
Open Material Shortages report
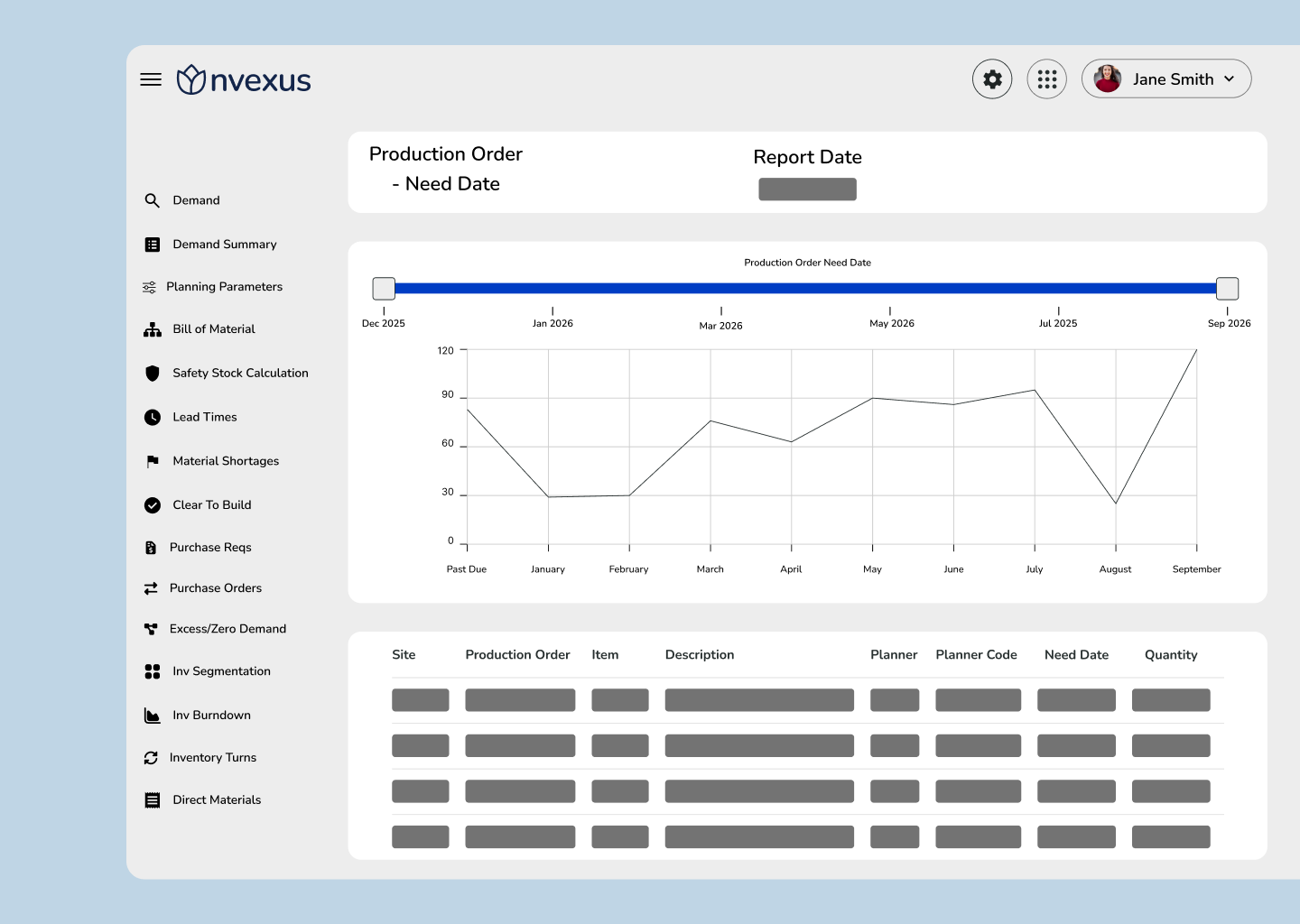pyautogui.click(x=226, y=461)
